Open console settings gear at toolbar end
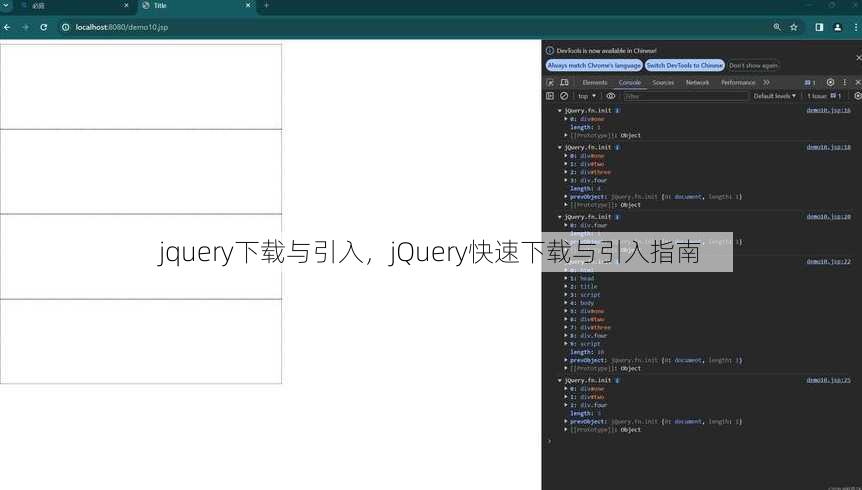The height and width of the screenshot is (490, 862). point(858,96)
